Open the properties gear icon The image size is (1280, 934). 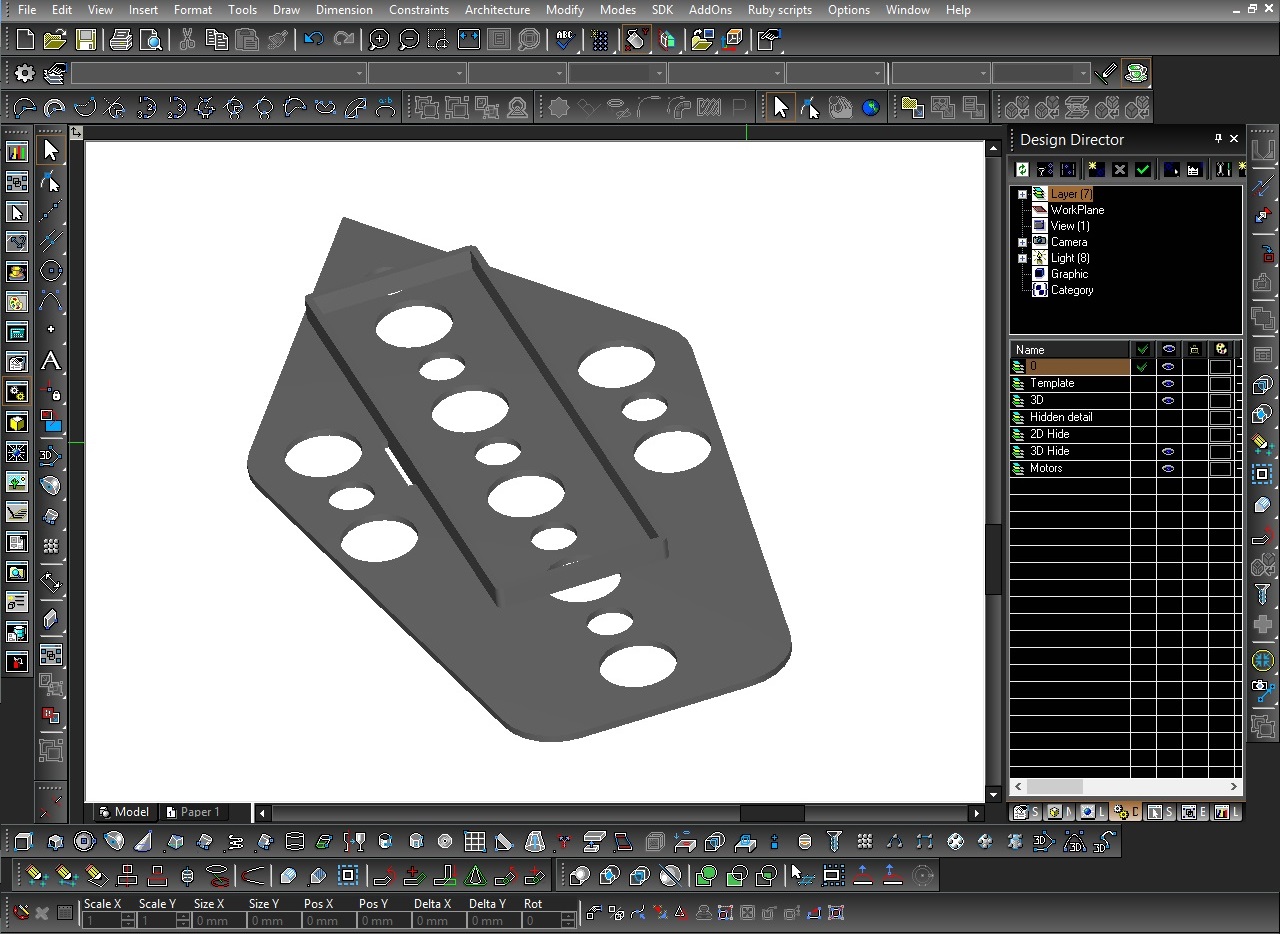click(x=25, y=73)
